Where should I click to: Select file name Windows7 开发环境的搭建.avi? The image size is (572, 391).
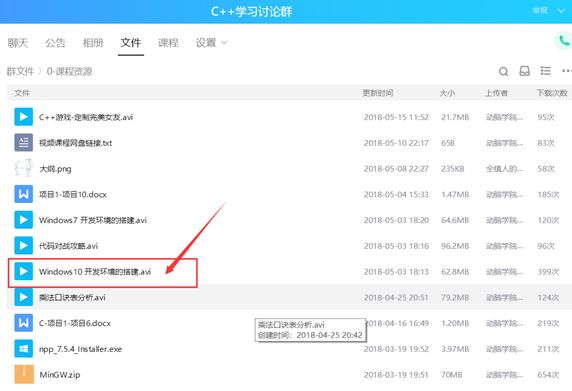[x=93, y=220]
